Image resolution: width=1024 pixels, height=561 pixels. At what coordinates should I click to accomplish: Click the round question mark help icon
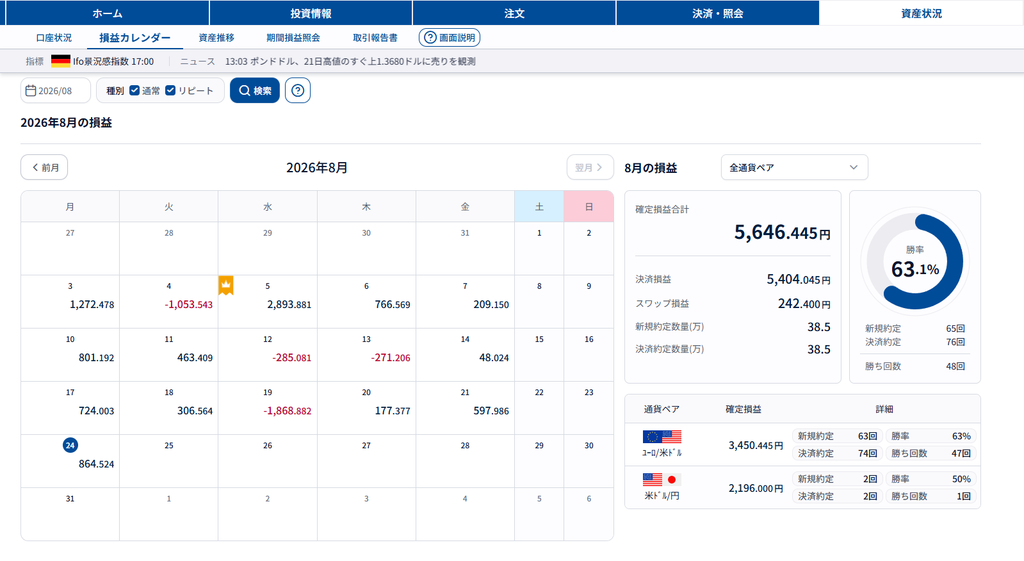tap(298, 91)
